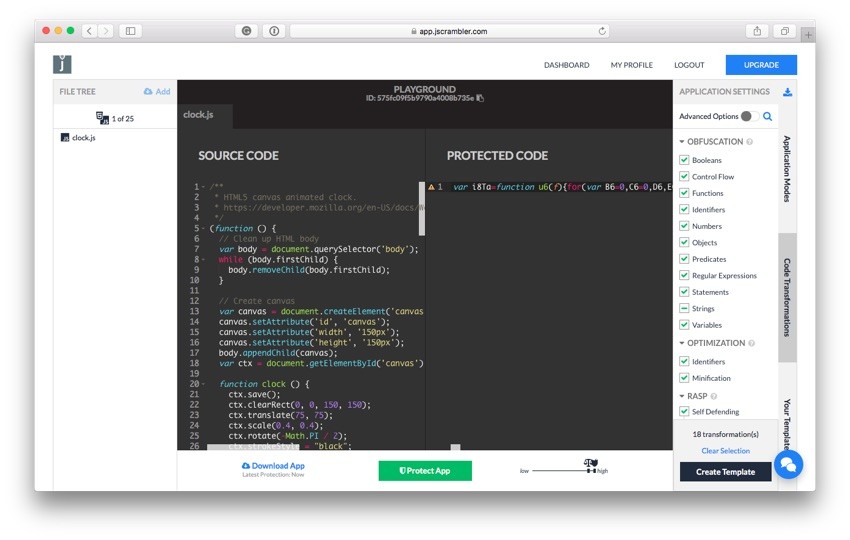The image size is (850, 540).
Task: Click the RASP help question icon
Action: click(714, 396)
